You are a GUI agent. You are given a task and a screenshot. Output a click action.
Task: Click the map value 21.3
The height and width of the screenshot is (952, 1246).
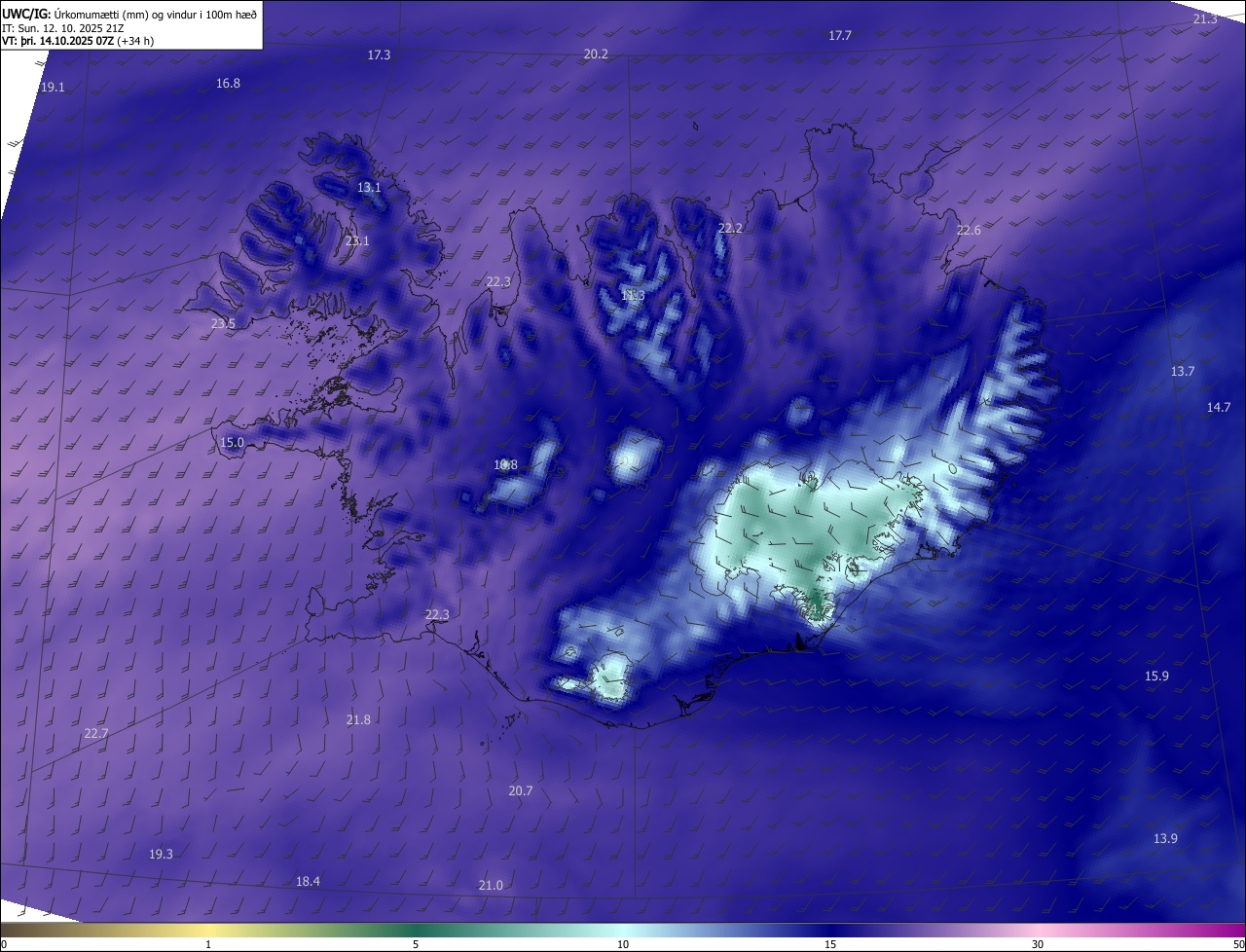1205,19
